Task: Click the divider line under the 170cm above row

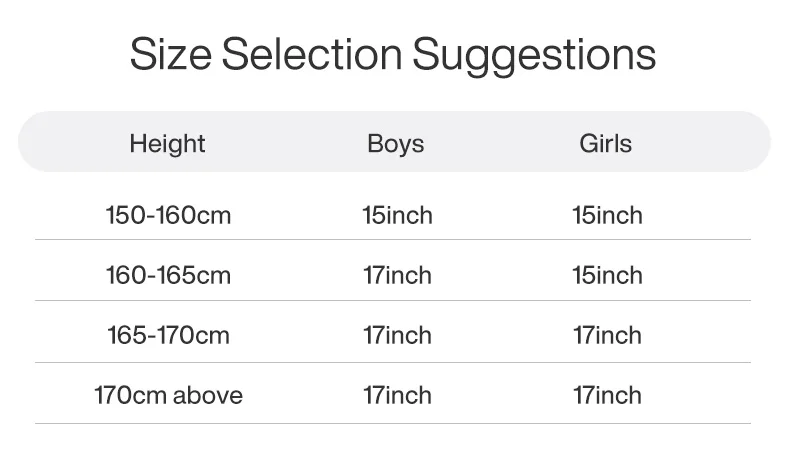Action: [393, 423]
